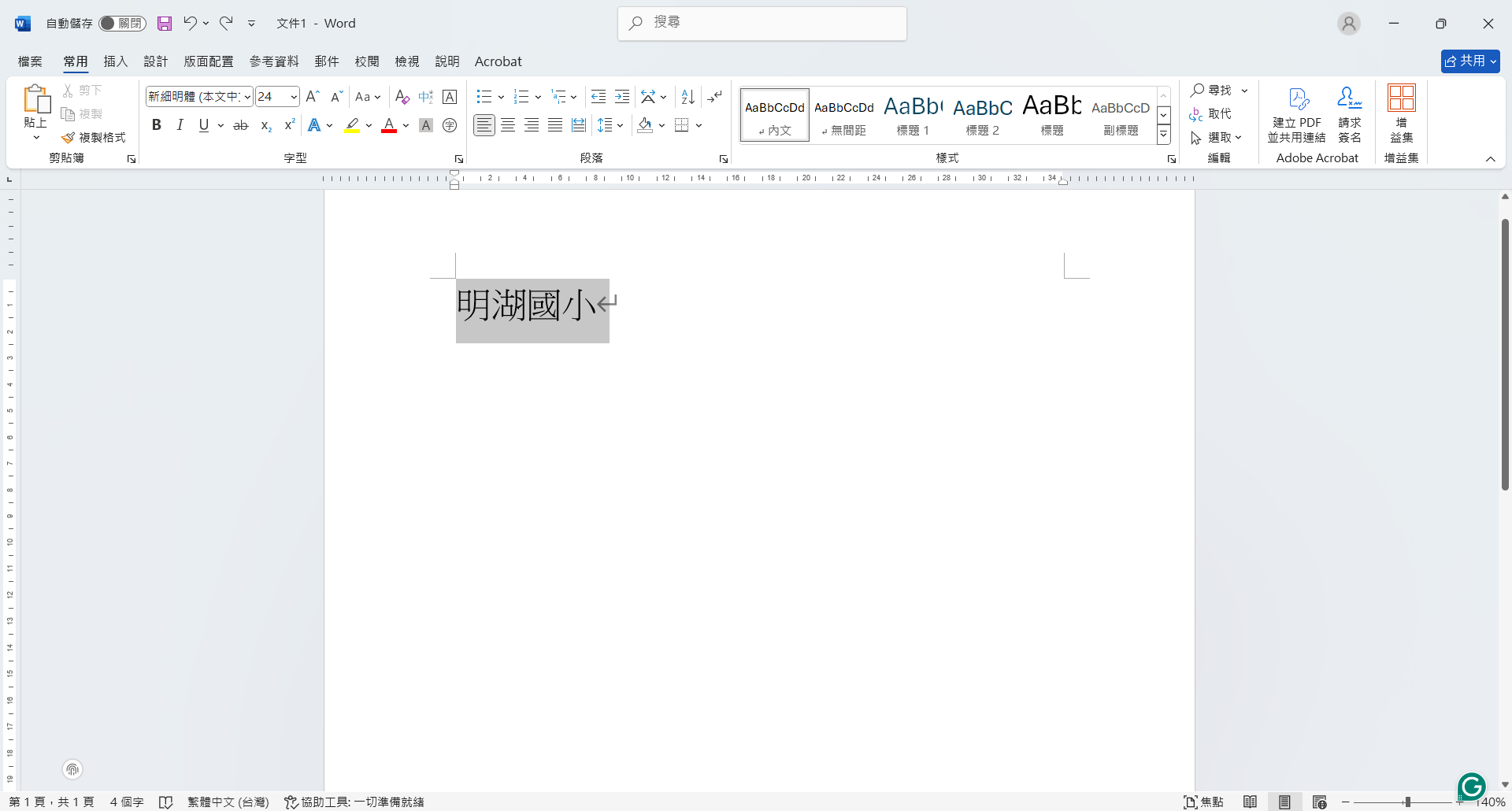
Task: Click the Save icon in title bar
Action: 164,24
